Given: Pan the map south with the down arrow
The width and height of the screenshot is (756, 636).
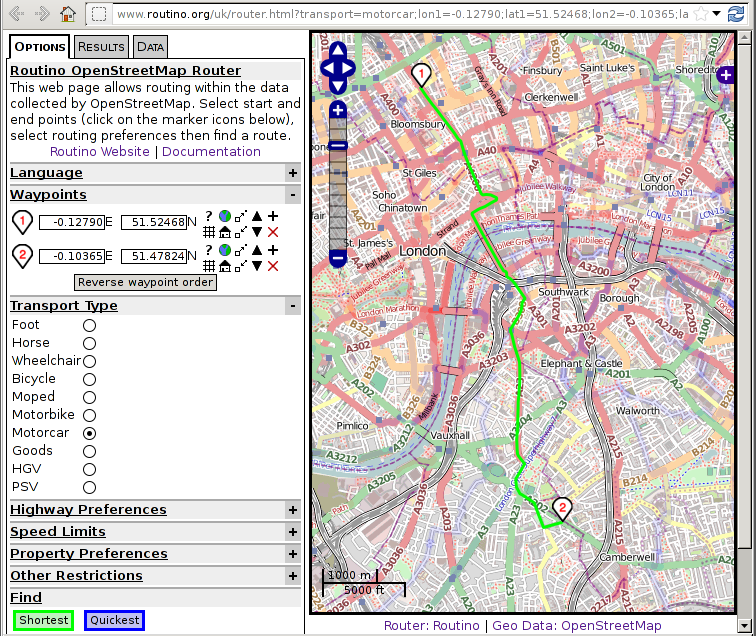Looking at the screenshot, I should pos(338,86).
